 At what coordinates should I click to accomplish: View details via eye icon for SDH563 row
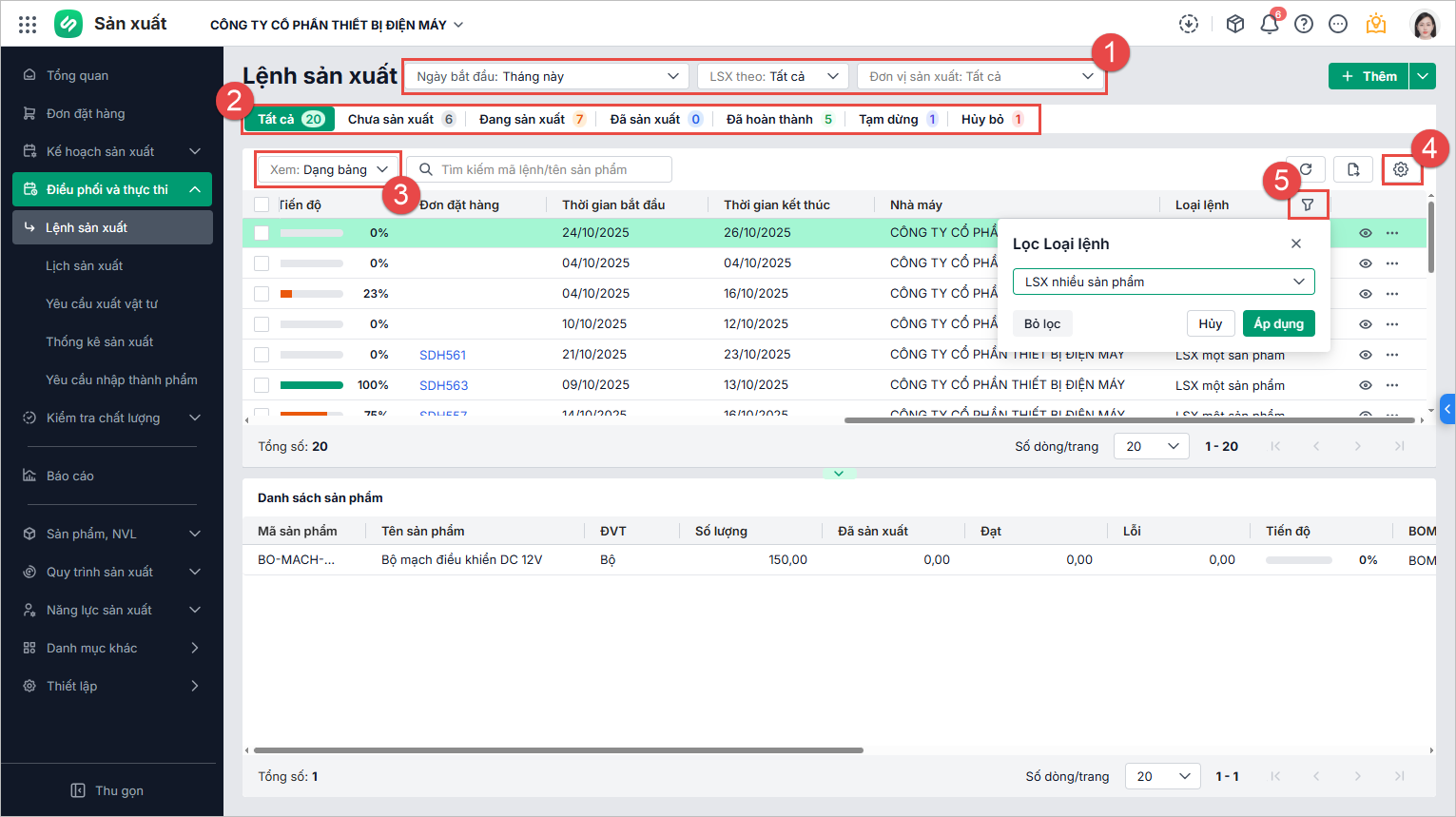(x=1365, y=385)
